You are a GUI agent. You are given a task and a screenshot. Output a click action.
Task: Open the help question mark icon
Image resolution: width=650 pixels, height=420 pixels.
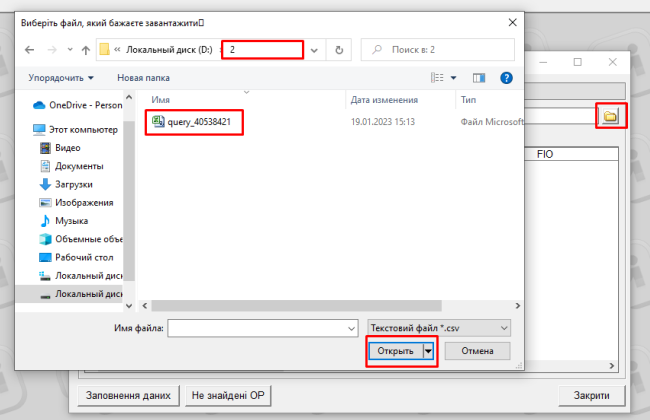pos(506,77)
